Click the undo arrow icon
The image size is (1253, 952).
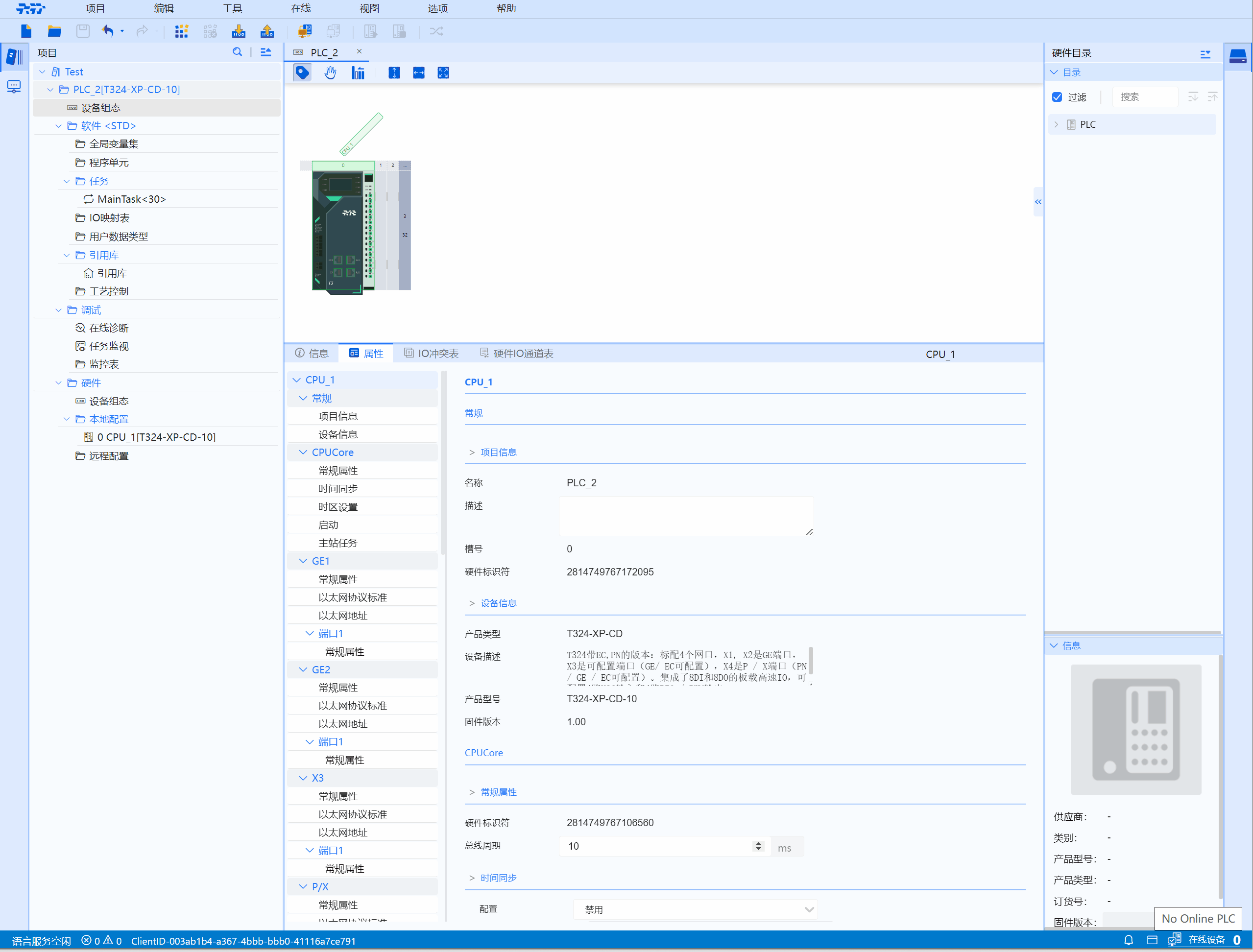[x=107, y=31]
